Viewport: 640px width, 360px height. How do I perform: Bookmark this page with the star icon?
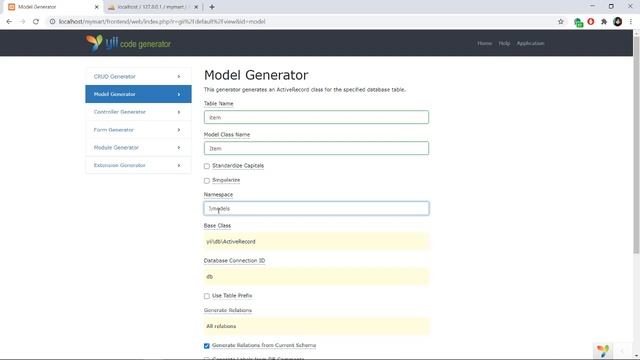click(x=560, y=22)
